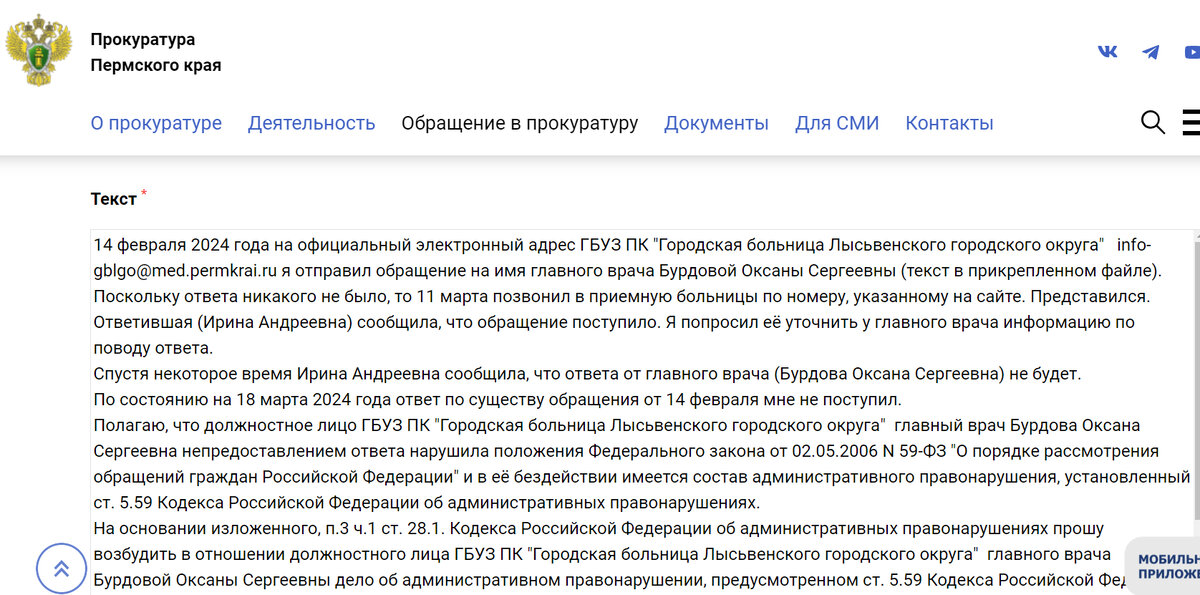Click the scroll-to-top circle arrow
Screen dimensions: 1200x595
click(61, 567)
